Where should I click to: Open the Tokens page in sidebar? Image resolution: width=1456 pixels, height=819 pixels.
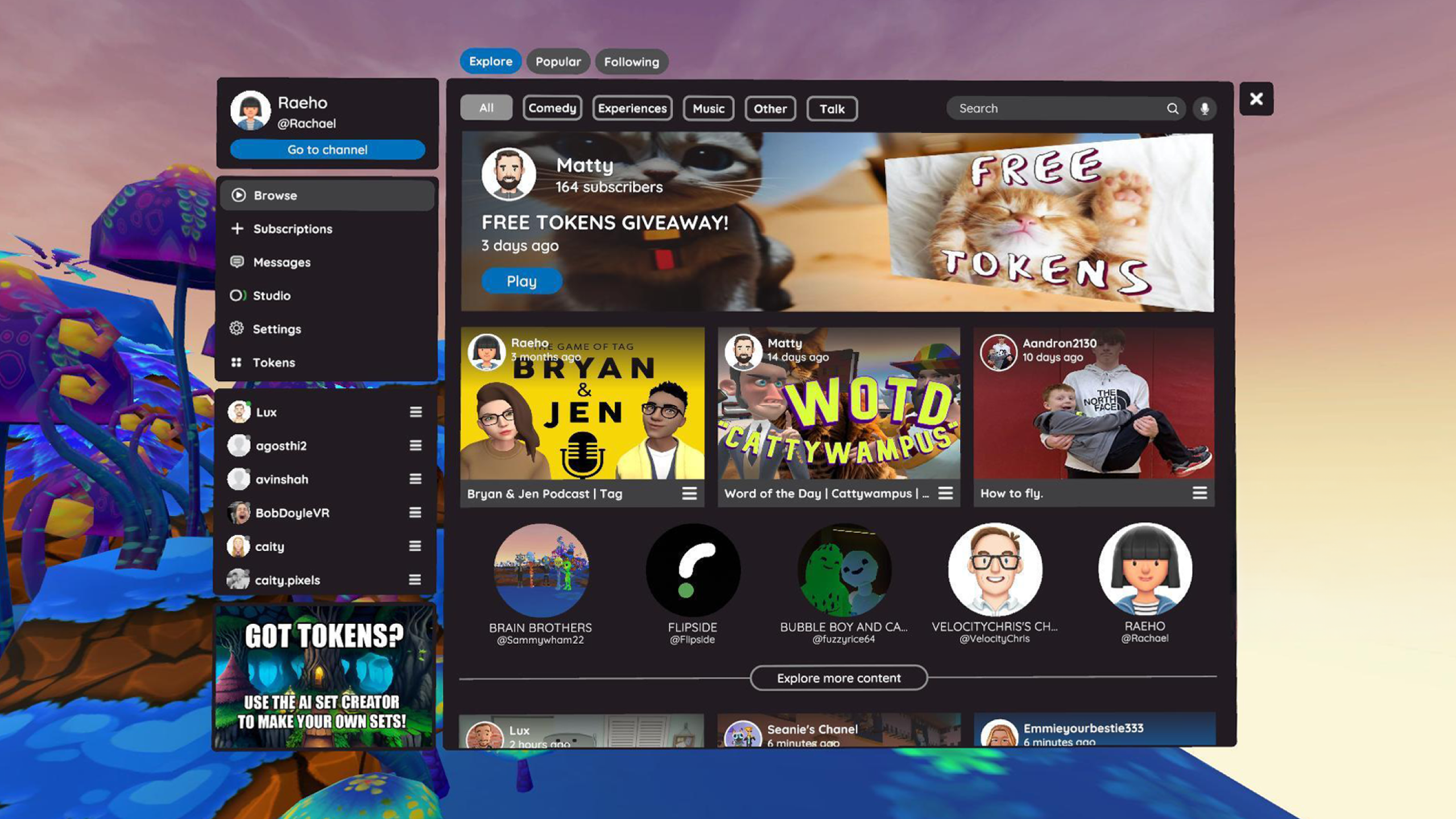click(x=273, y=363)
